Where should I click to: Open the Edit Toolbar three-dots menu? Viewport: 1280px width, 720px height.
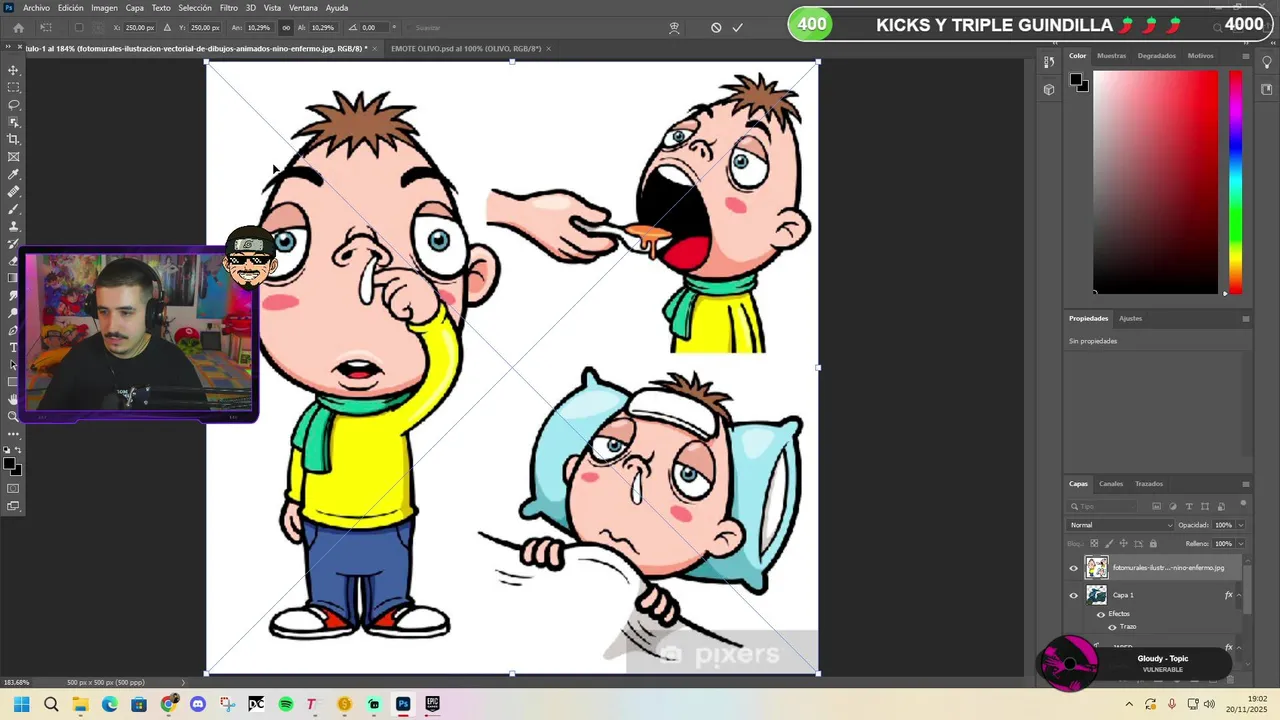[14, 434]
